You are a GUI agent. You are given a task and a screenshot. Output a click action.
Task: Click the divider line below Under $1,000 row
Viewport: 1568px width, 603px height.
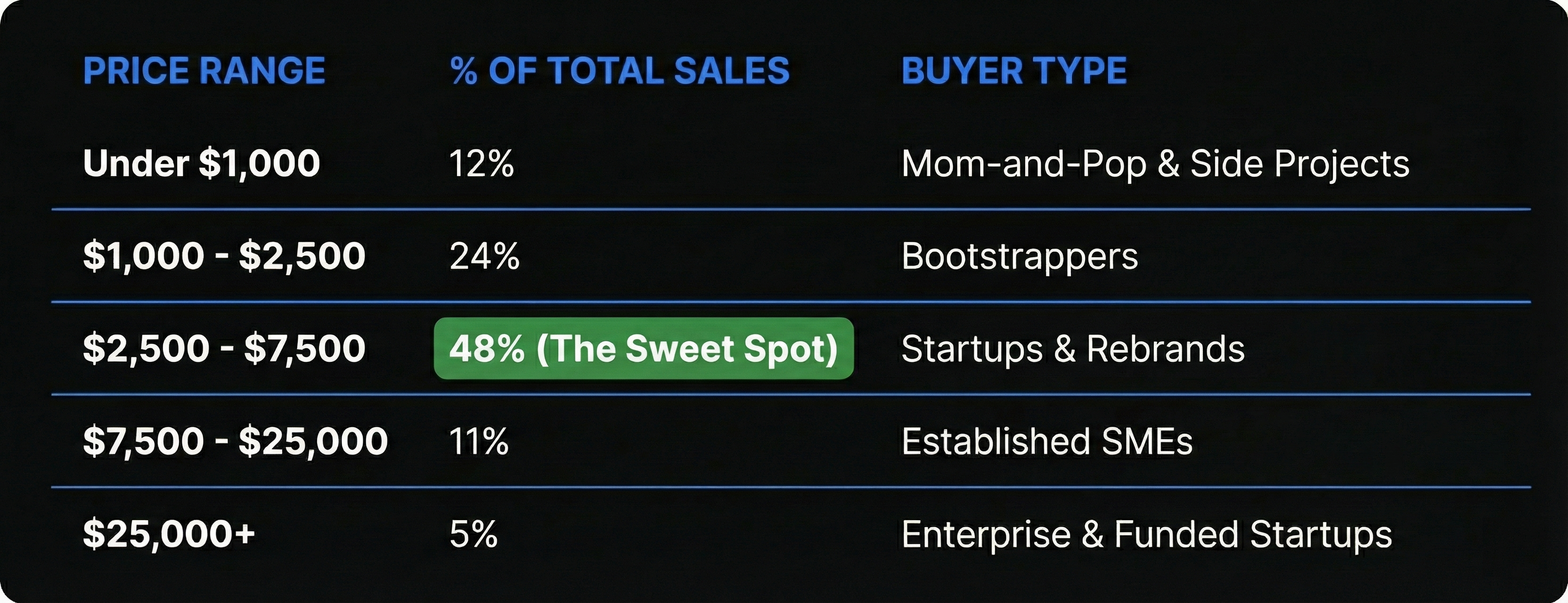click(792, 209)
